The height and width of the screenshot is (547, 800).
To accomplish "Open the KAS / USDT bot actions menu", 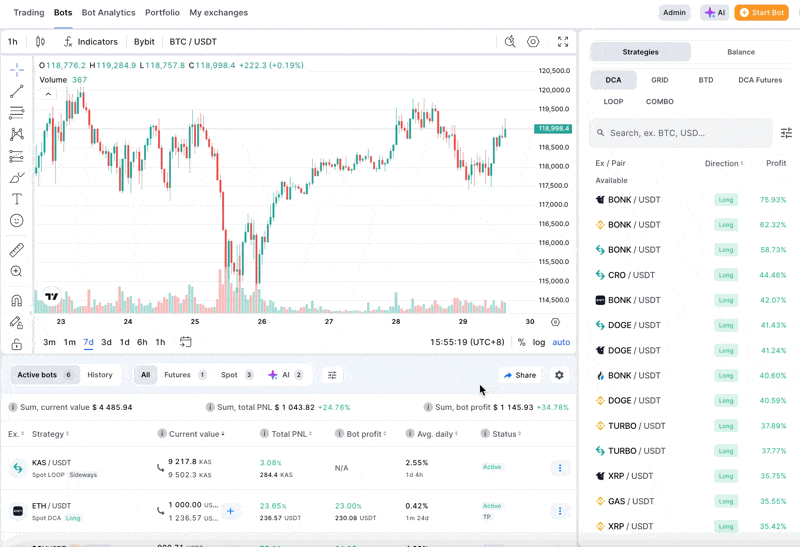I will (559, 468).
